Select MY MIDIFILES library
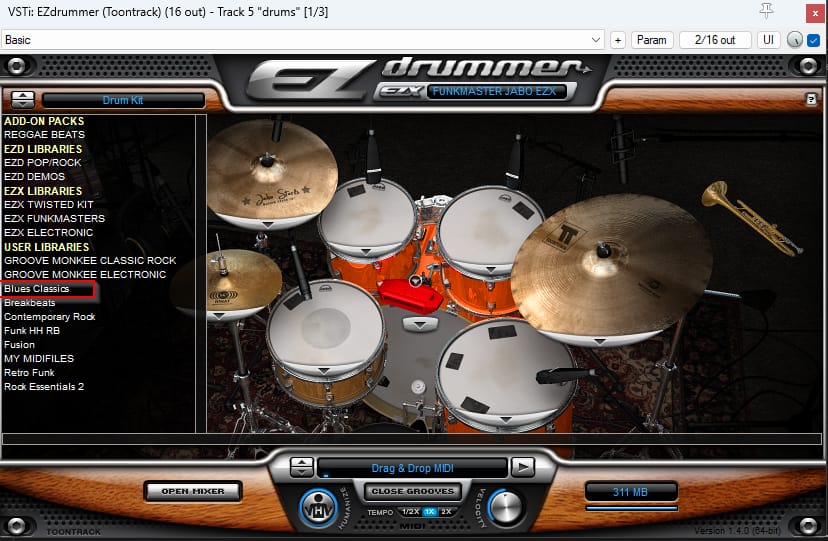The width and height of the screenshot is (828, 541). [x=39, y=358]
